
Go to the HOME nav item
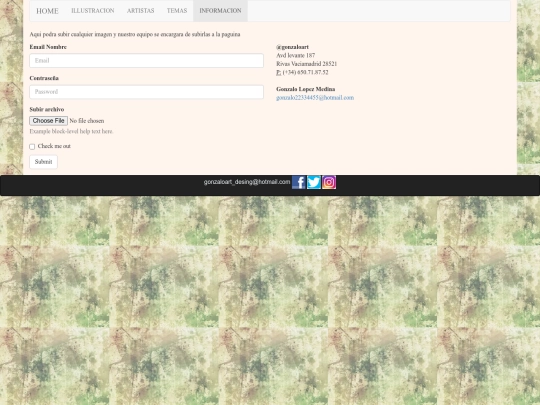[47, 11]
